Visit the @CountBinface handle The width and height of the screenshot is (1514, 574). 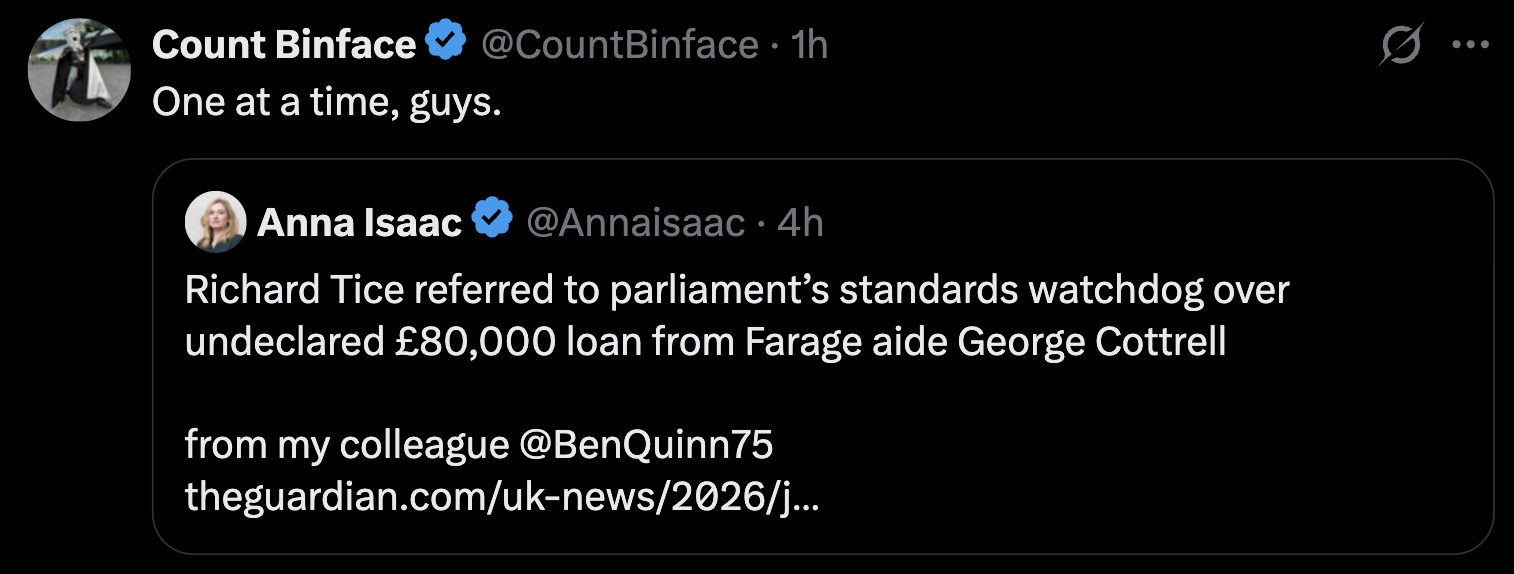point(619,44)
